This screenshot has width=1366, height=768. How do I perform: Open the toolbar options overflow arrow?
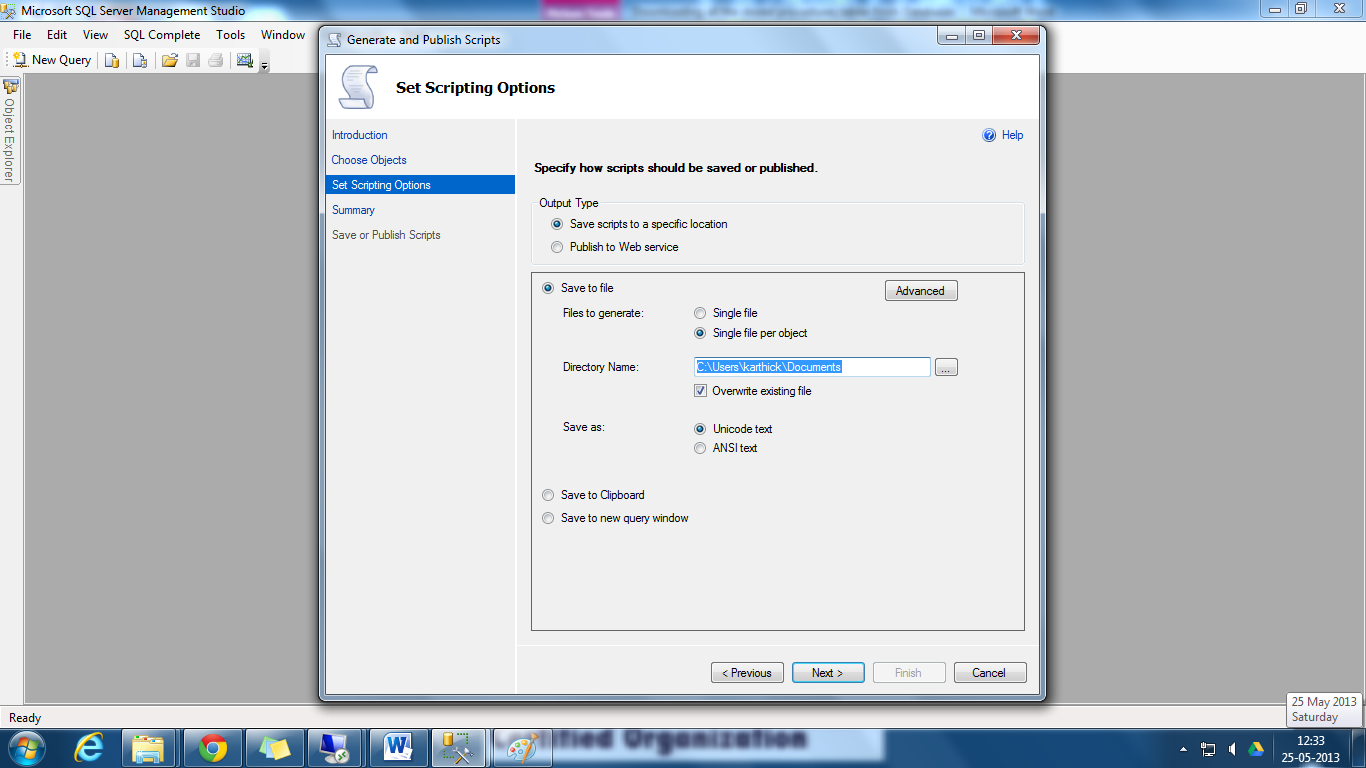click(x=264, y=64)
